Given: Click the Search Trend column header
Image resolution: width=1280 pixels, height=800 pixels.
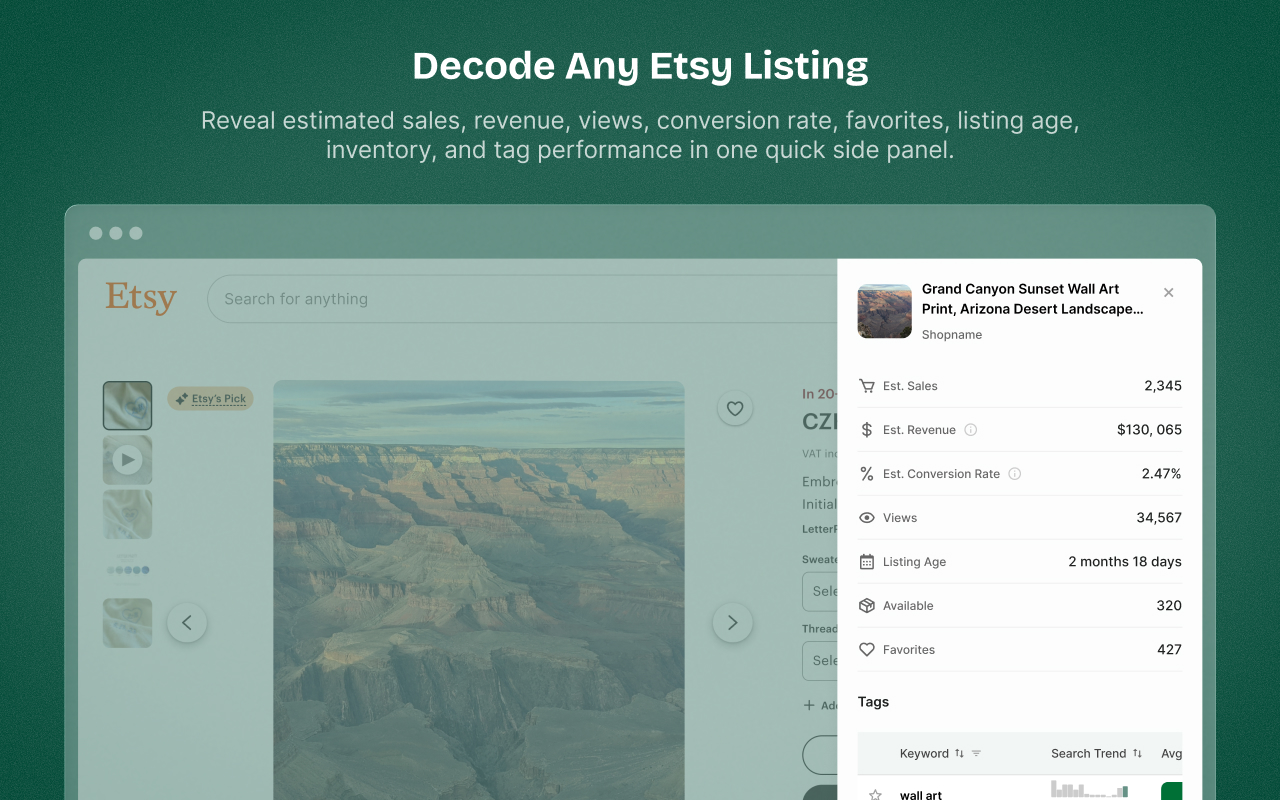Looking at the screenshot, I should point(1088,754).
